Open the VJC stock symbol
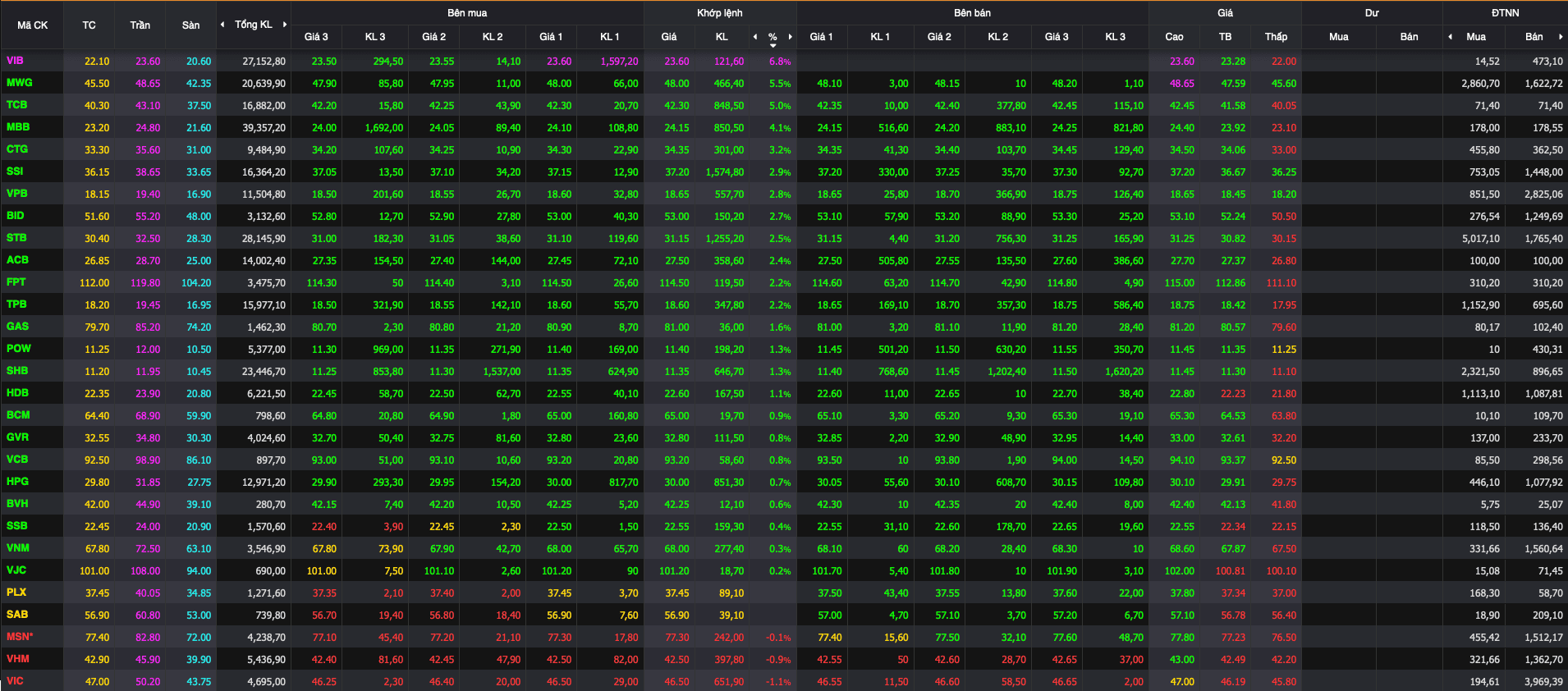Image resolution: width=1568 pixels, height=691 pixels. click(x=16, y=570)
